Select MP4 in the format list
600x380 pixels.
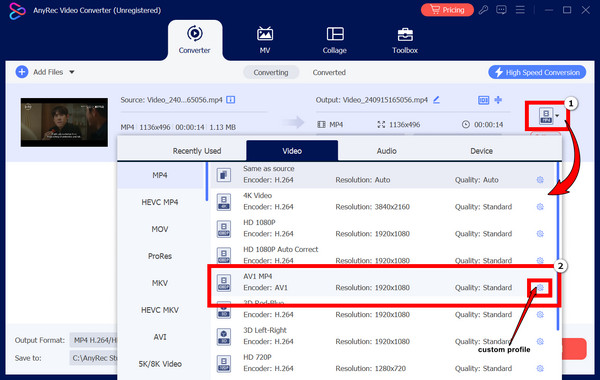tap(160, 175)
